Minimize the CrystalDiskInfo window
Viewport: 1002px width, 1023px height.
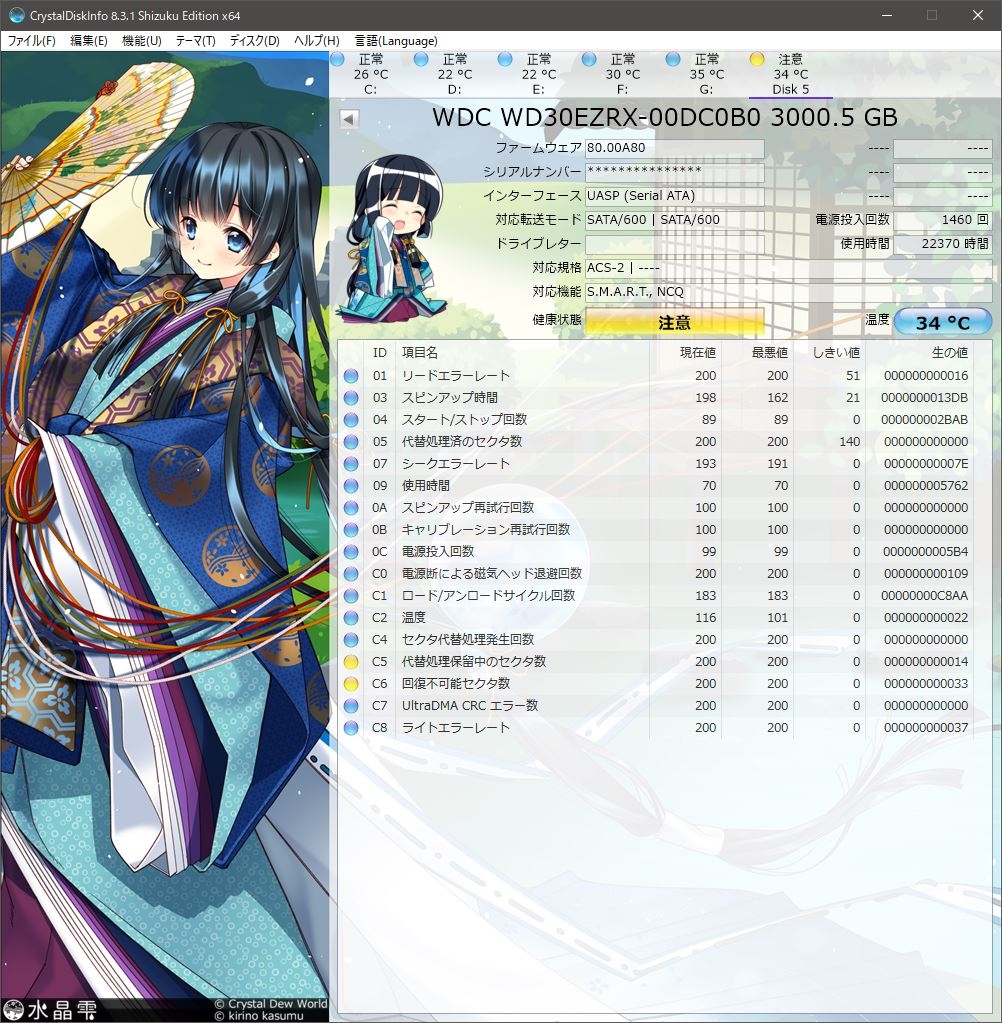(x=887, y=15)
